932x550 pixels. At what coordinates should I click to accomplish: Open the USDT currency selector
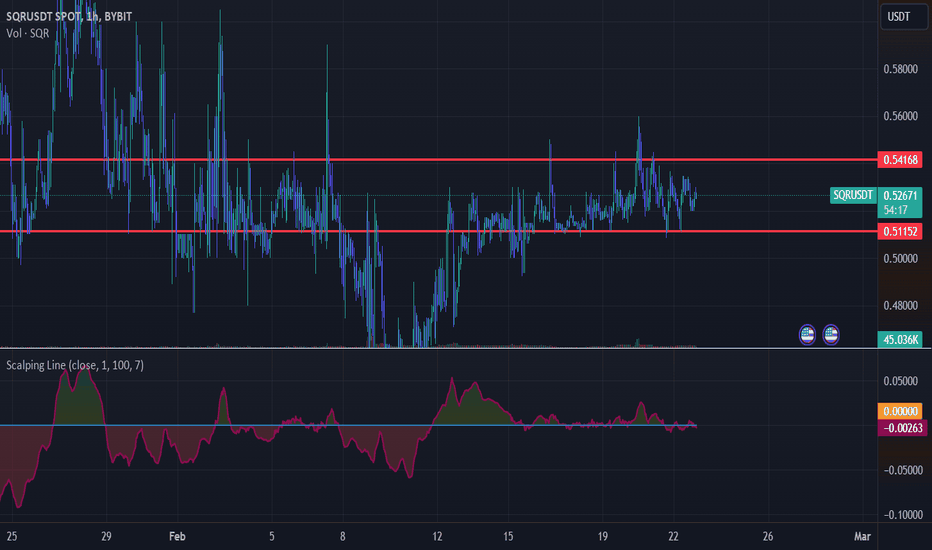coord(903,17)
